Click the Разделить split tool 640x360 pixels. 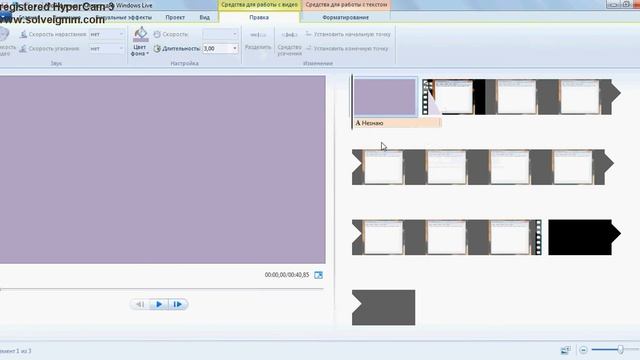point(258,40)
